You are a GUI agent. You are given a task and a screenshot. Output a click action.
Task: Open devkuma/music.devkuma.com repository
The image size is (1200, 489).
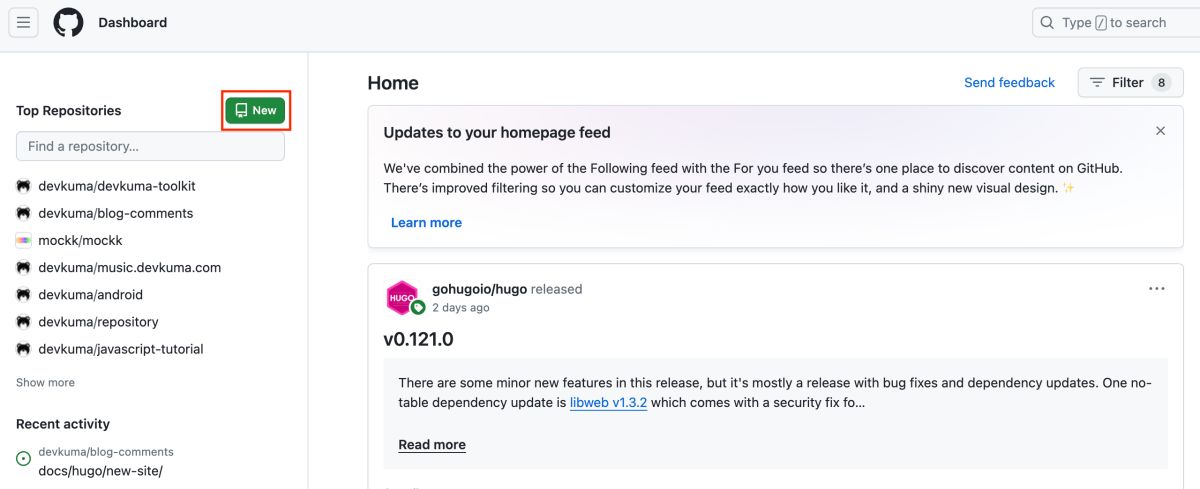point(129,267)
